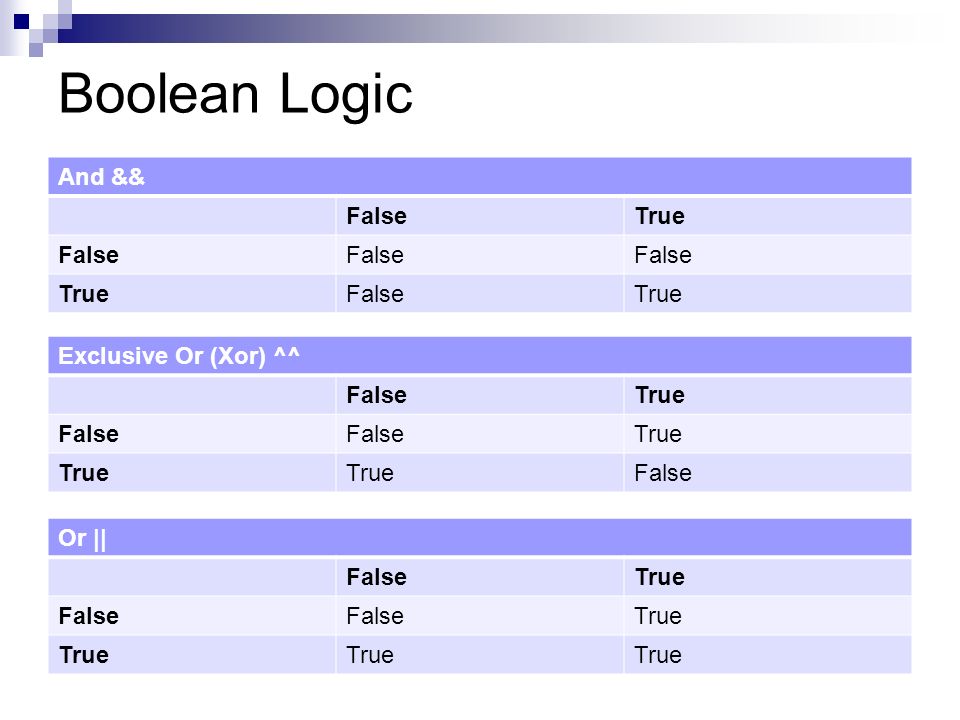Viewport: 960px width, 720px height.
Task: Click the Boolean Logic slide title
Action: pos(236,94)
